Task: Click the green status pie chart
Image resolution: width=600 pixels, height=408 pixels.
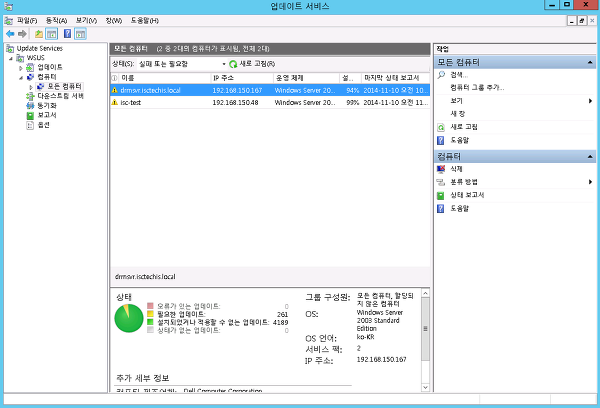Action: (x=129, y=318)
